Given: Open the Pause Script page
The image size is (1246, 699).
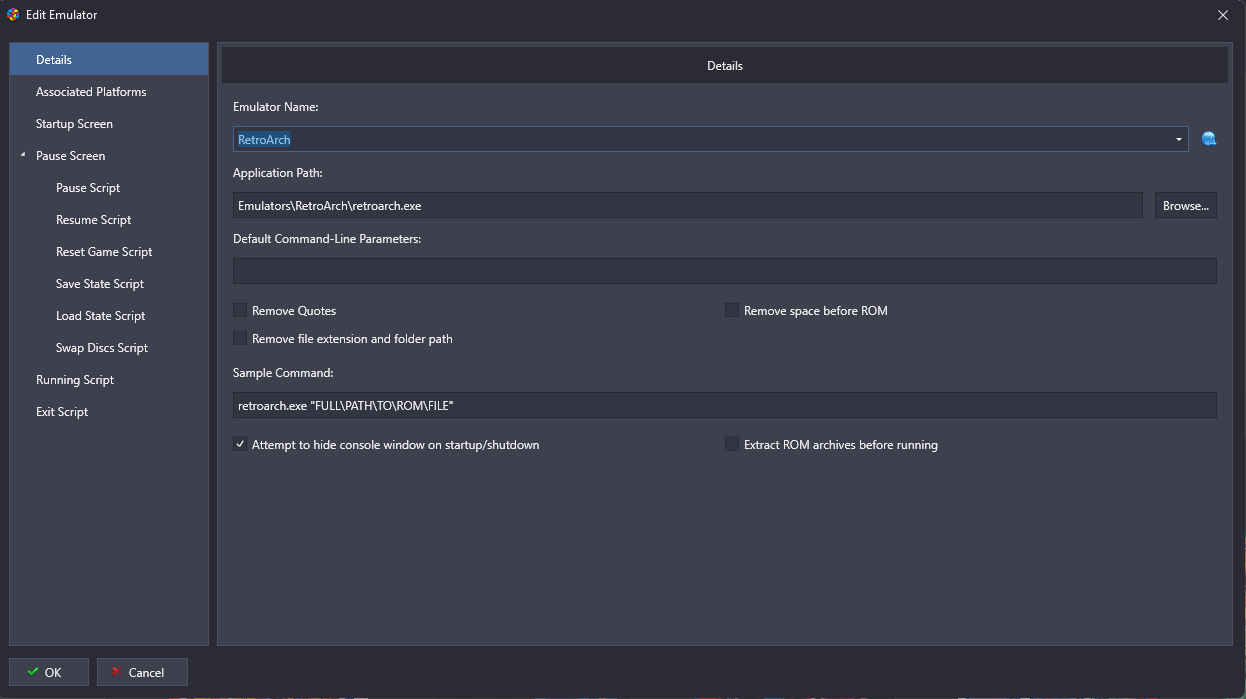Looking at the screenshot, I should pos(88,187).
